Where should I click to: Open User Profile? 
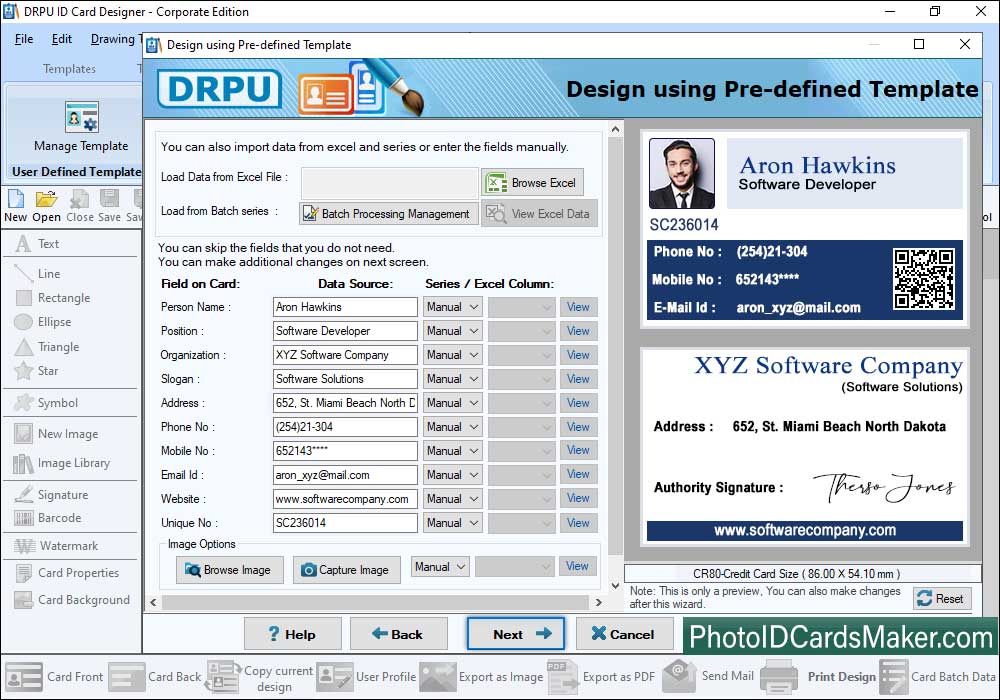(x=367, y=676)
